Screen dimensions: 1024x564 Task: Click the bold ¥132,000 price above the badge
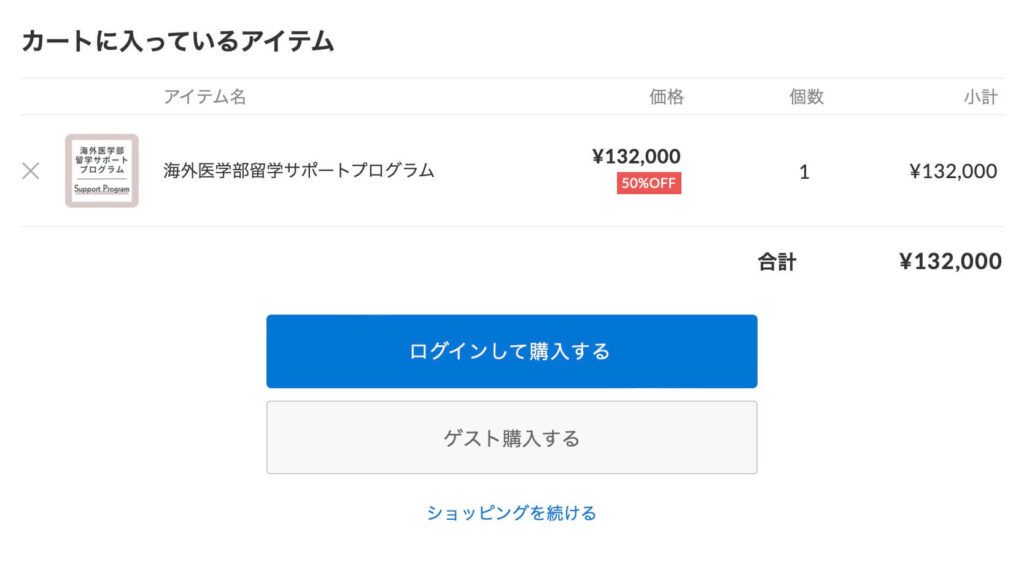click(636, 156)
